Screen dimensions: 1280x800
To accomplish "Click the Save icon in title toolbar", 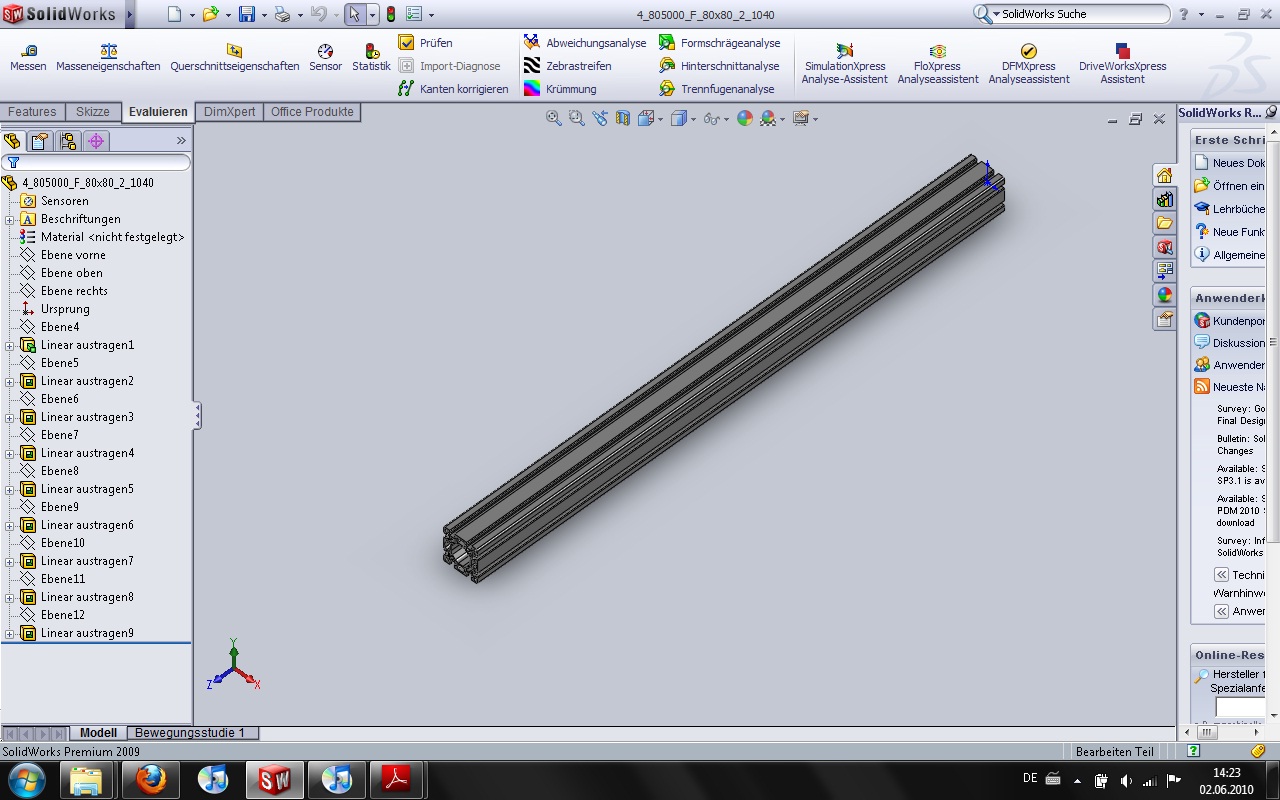I will pos(246,14).
